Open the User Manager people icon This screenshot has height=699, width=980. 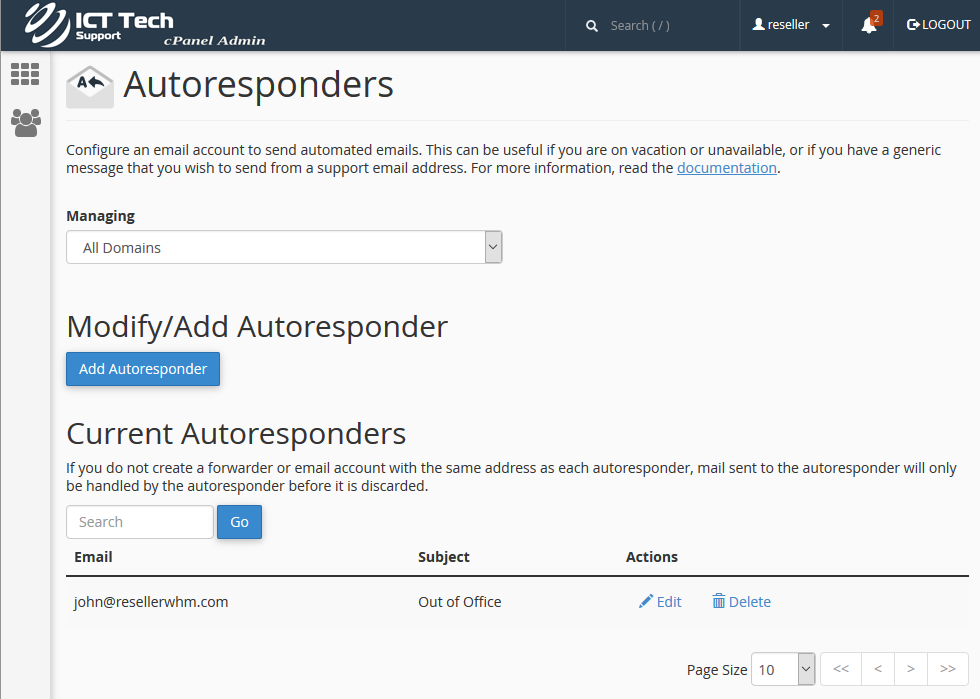[x=25, y=123]
